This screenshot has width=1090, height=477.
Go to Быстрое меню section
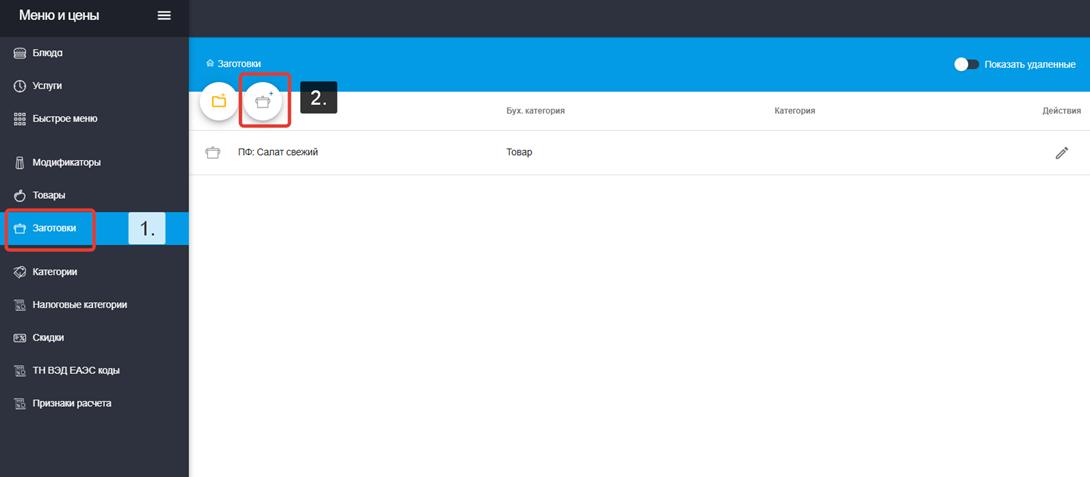tap(64, 119)
